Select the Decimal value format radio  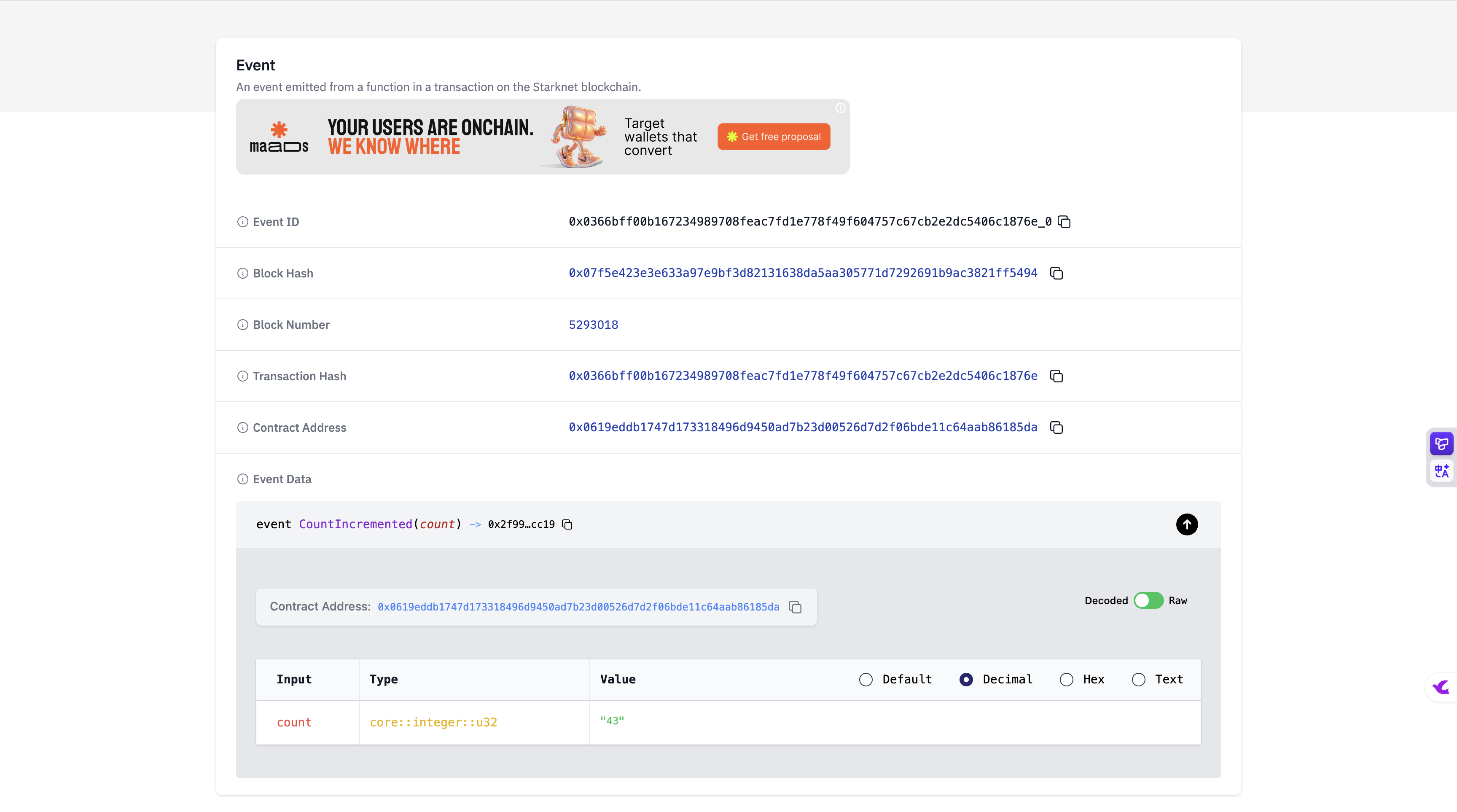[966, 680]
